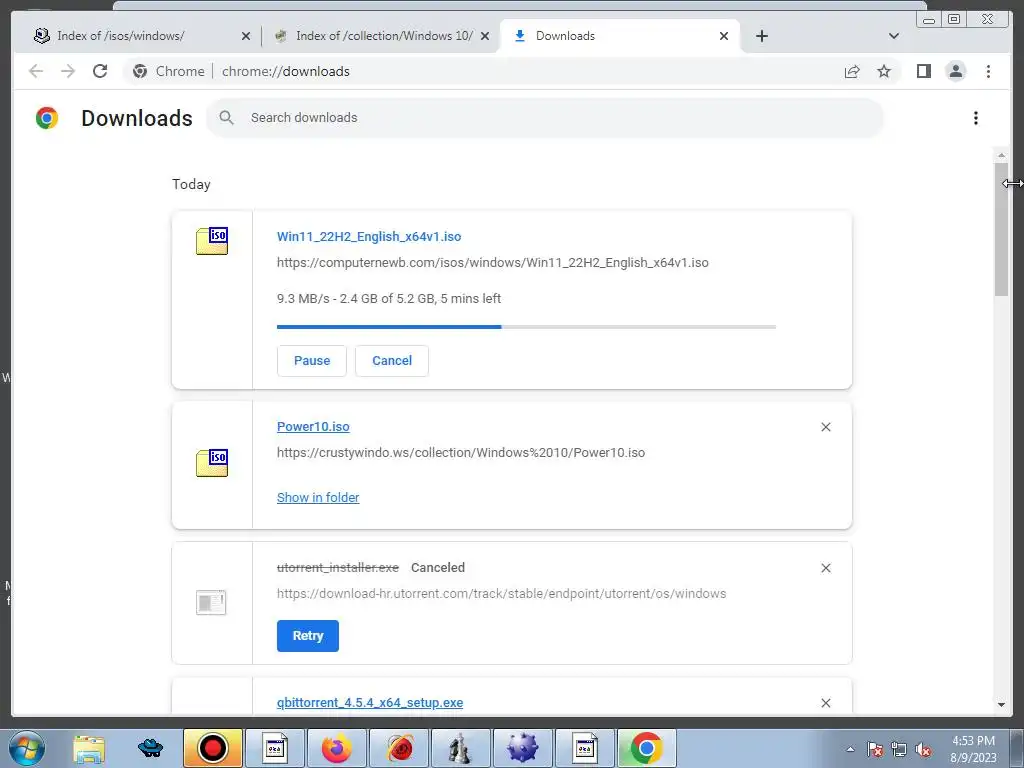Click the scrollbar down arrow
Viewport: 1024px width, 768px height.
coord(1001,705)
